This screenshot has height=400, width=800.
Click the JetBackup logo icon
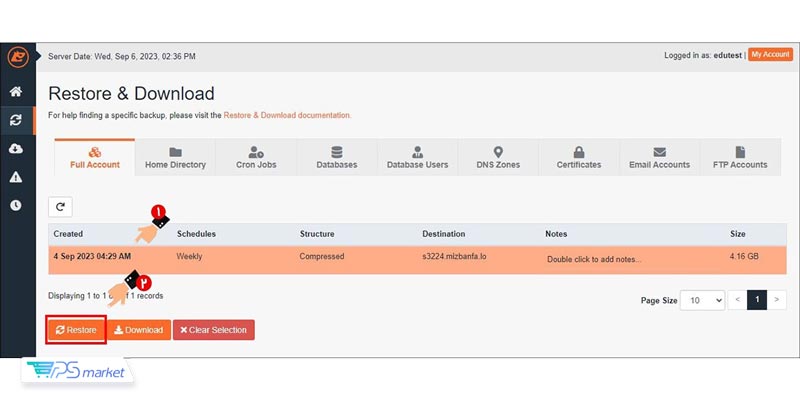(15, 56)
